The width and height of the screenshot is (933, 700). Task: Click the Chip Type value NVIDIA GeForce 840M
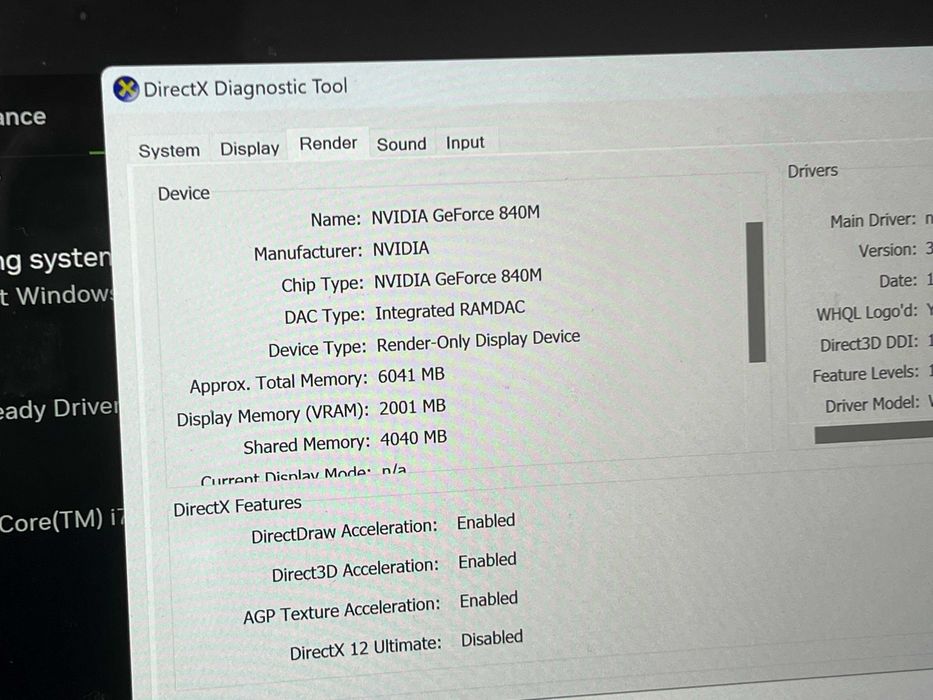(458, 279)
